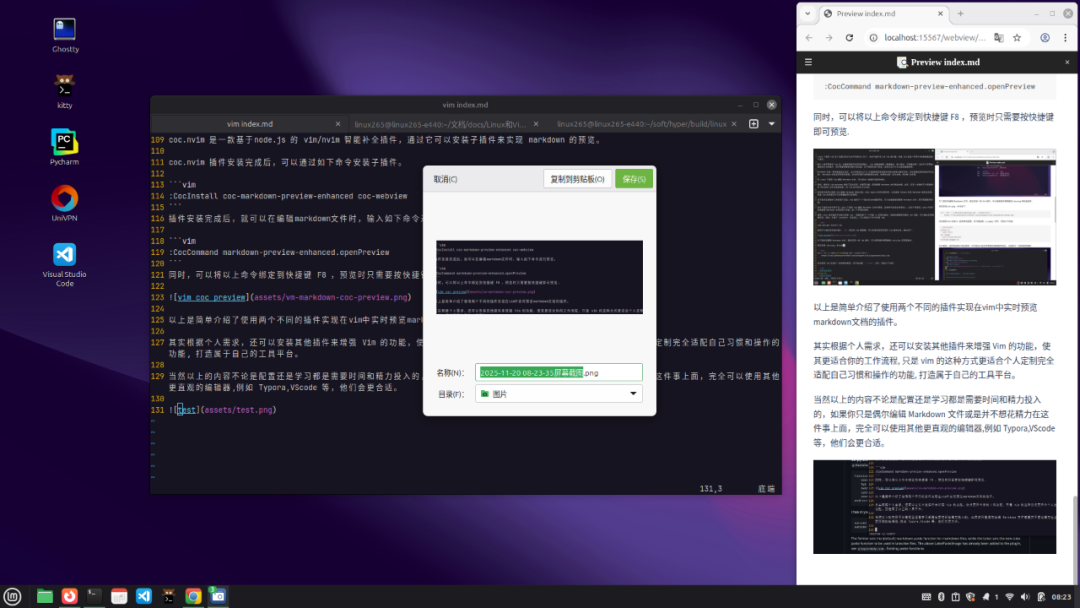The height and width of the screenshot is (608, 1080).
Task: Switch to Chrome in the taskbar
Action: coord(194,596)
